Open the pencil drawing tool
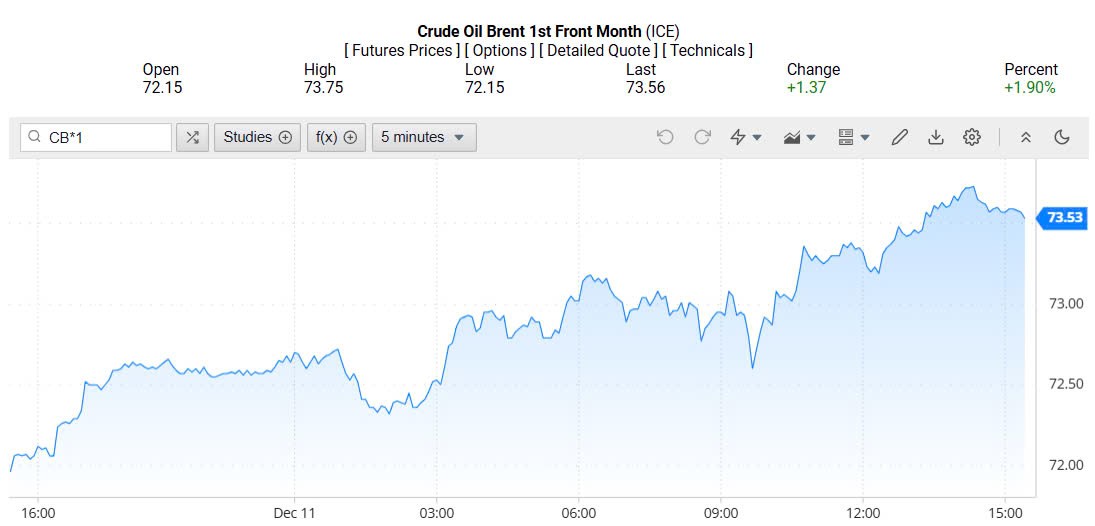1095x526 pixels. [899, 137]
